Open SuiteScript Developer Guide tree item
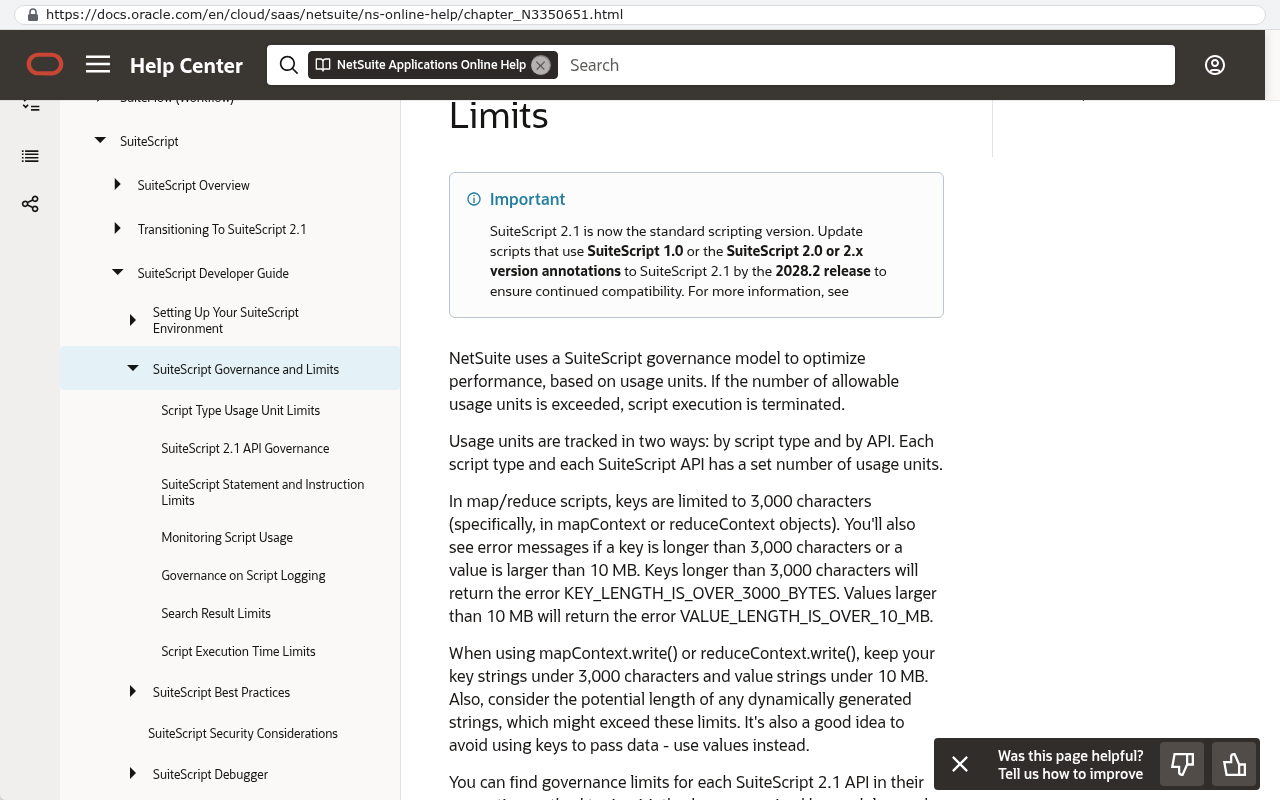 [213, 273]
